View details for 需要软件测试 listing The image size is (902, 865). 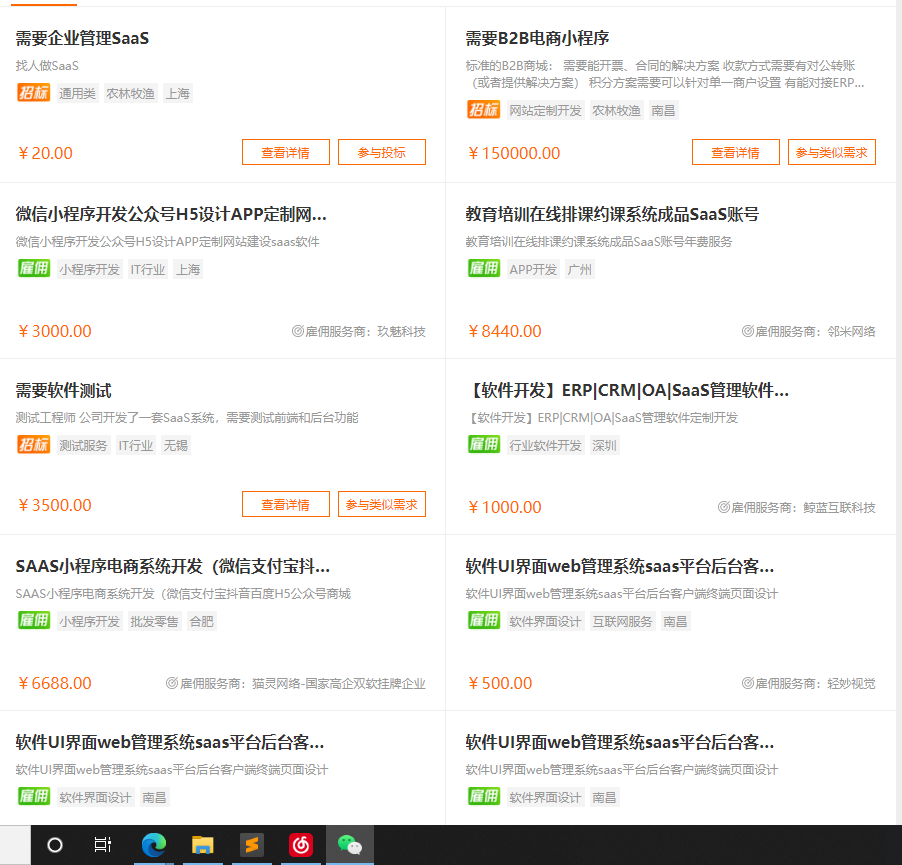(286, 504)
